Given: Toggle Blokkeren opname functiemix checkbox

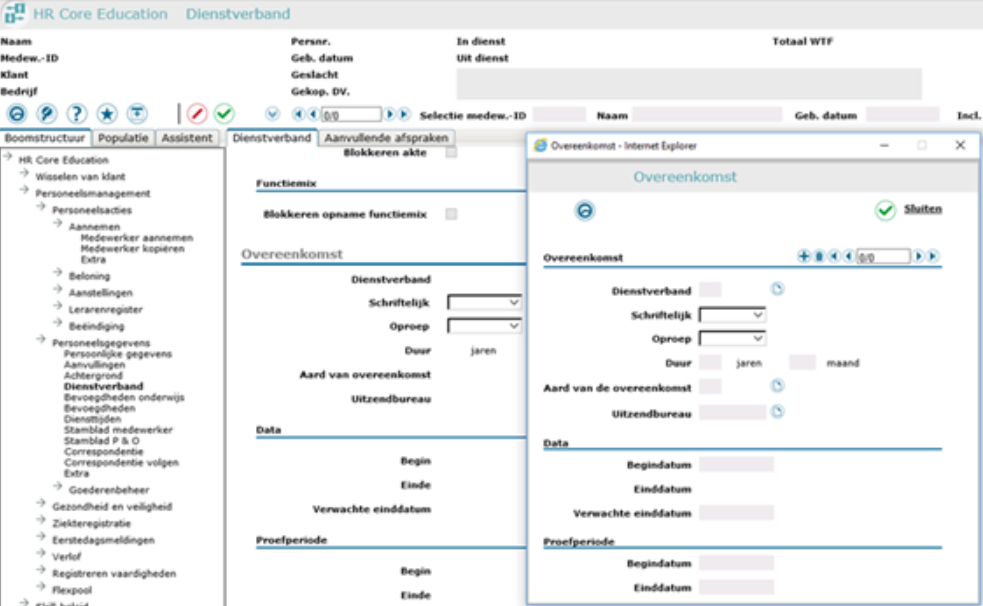Looking at the screenshot, I should 451,214.
